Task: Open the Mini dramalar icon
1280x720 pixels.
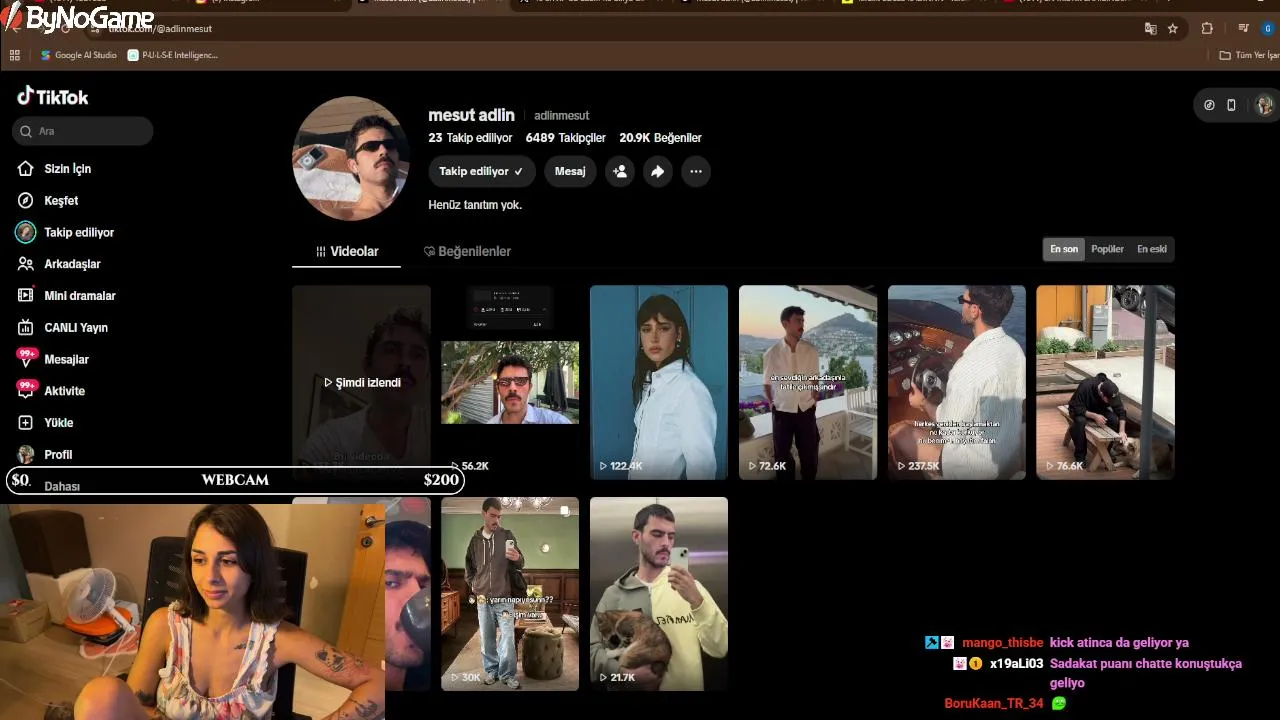Action: coord(26,296)
